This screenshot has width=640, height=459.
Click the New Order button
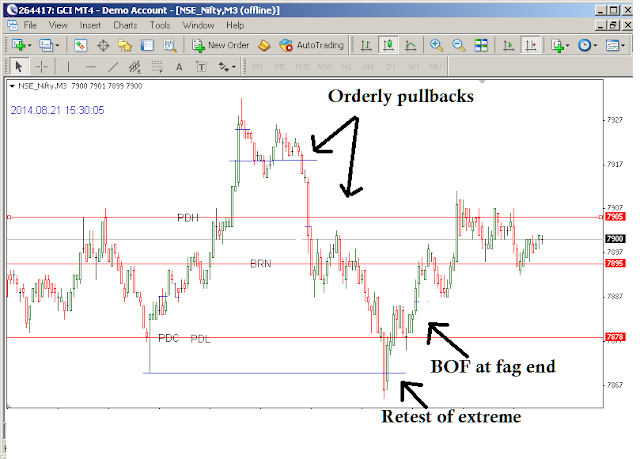[220, 45]
